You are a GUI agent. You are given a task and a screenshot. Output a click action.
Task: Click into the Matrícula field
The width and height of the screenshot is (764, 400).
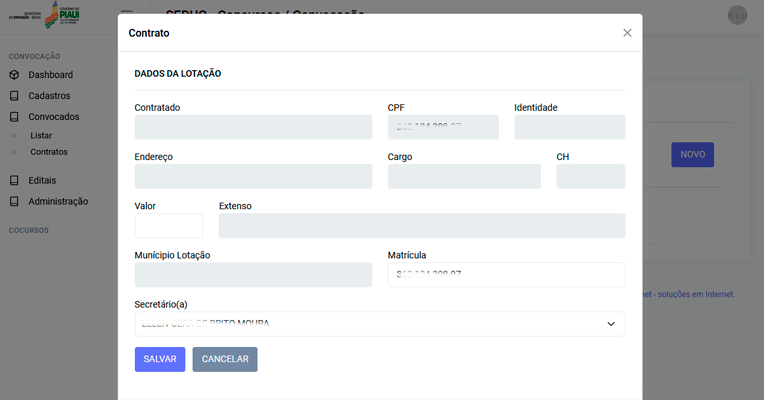[x=506, y=274]
